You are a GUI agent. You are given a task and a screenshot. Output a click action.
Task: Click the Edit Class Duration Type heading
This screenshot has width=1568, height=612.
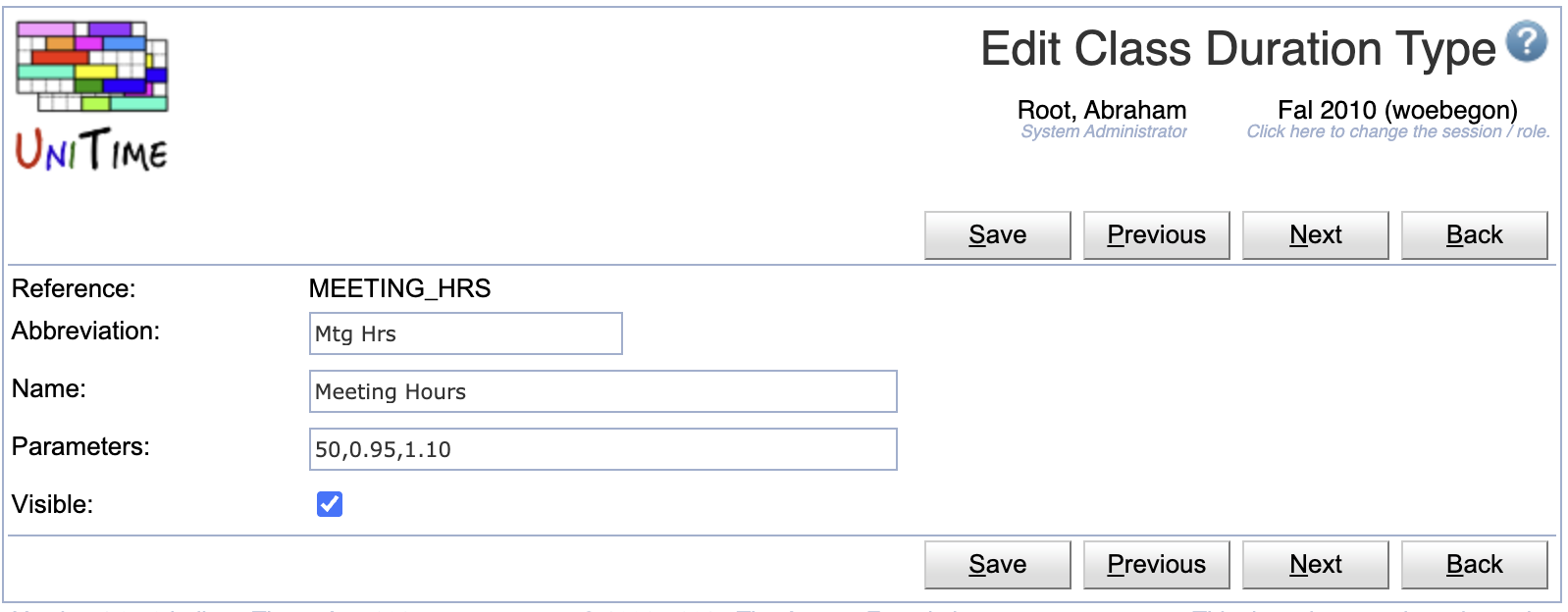click(1238, 49)
